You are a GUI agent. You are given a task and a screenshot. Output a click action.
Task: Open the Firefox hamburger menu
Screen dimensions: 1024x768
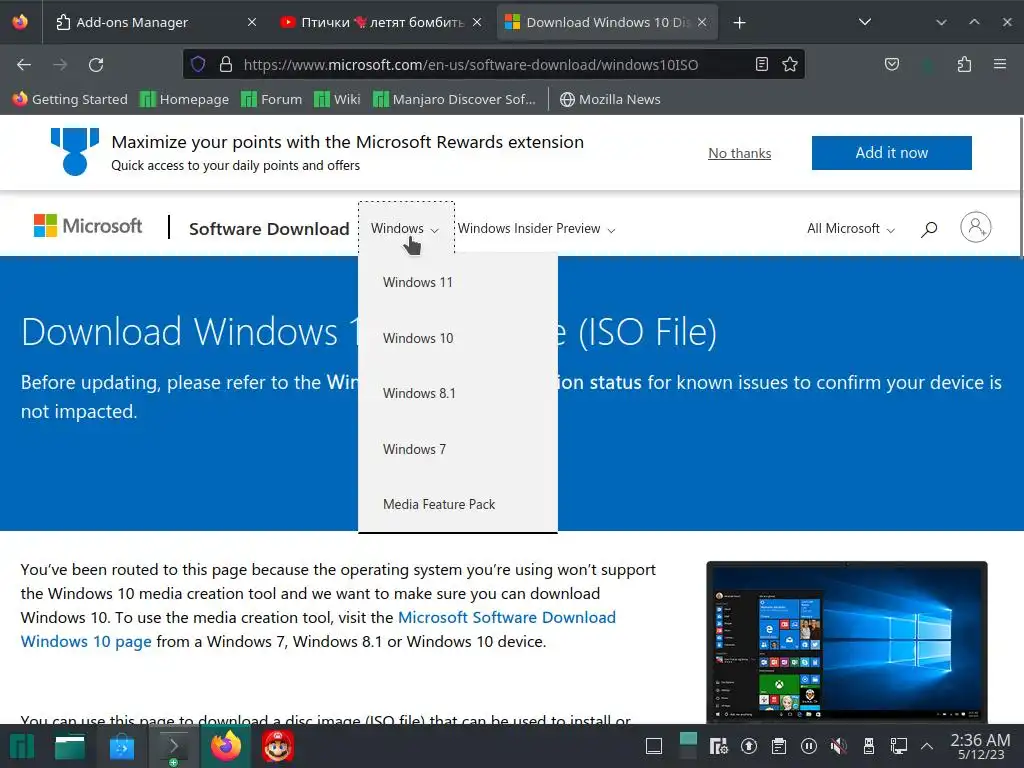(999, 64)
